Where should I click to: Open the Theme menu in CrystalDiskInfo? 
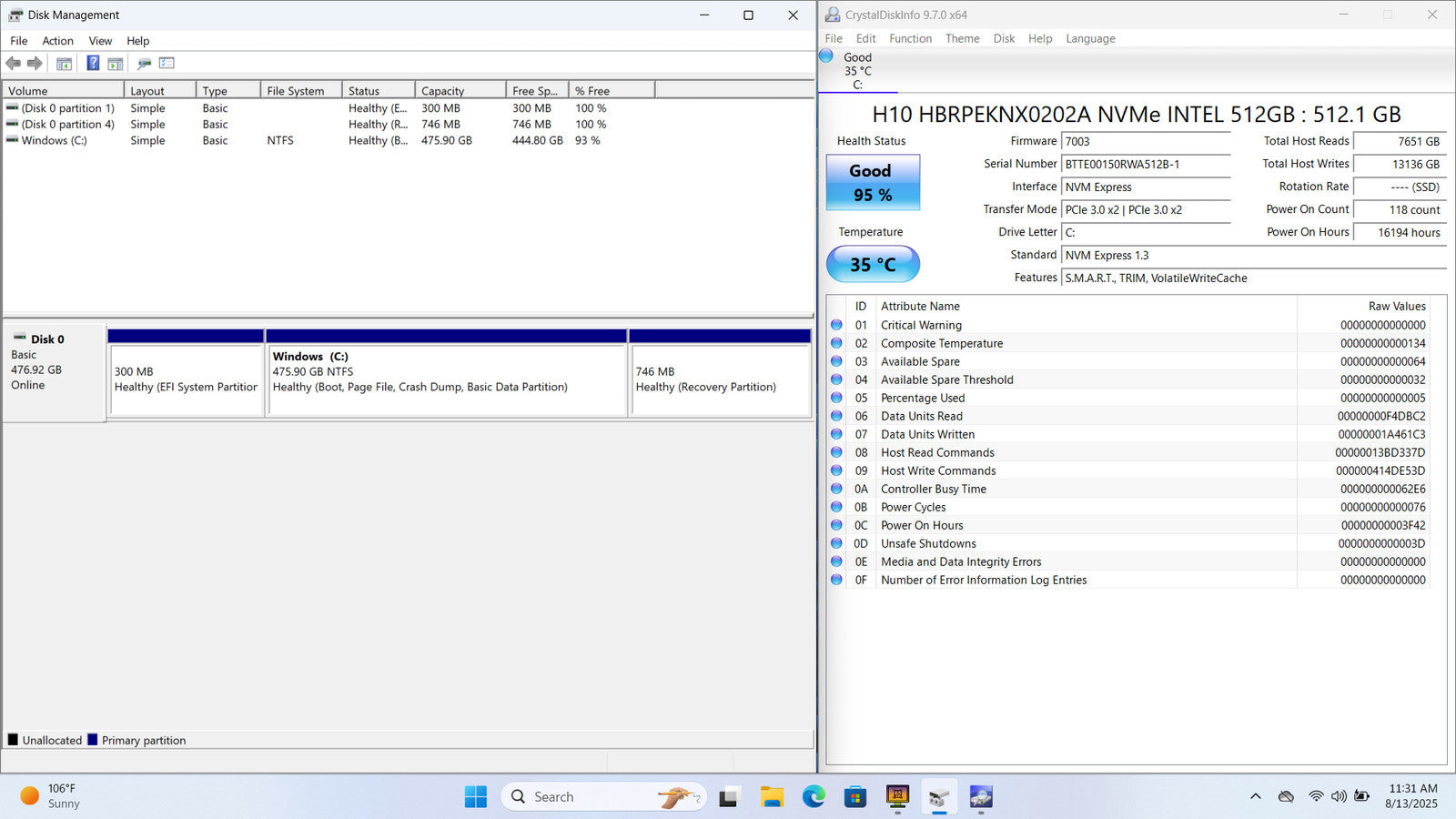(962, 38)
